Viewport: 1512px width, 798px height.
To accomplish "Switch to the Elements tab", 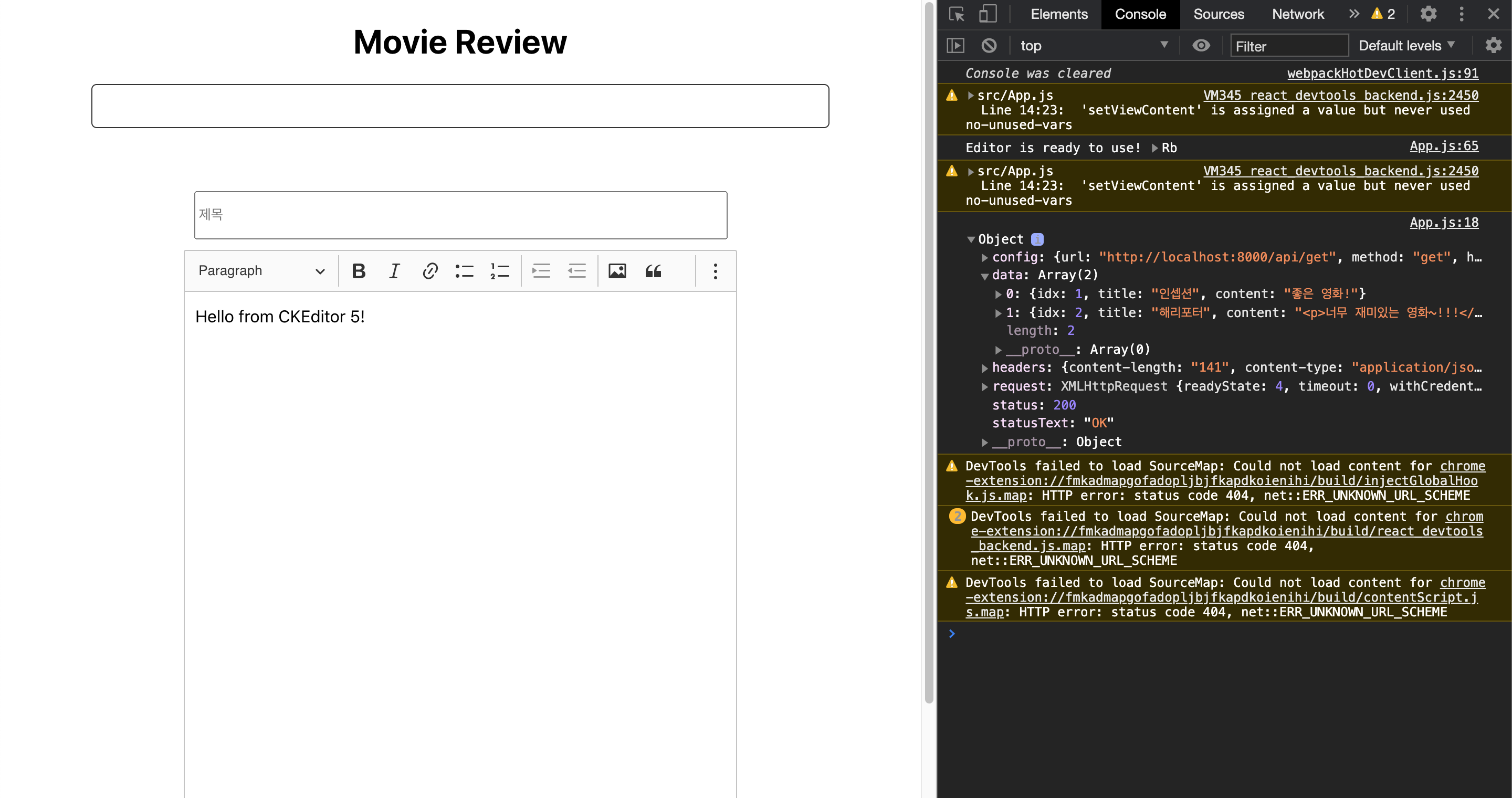I will tap(1058, 14).
